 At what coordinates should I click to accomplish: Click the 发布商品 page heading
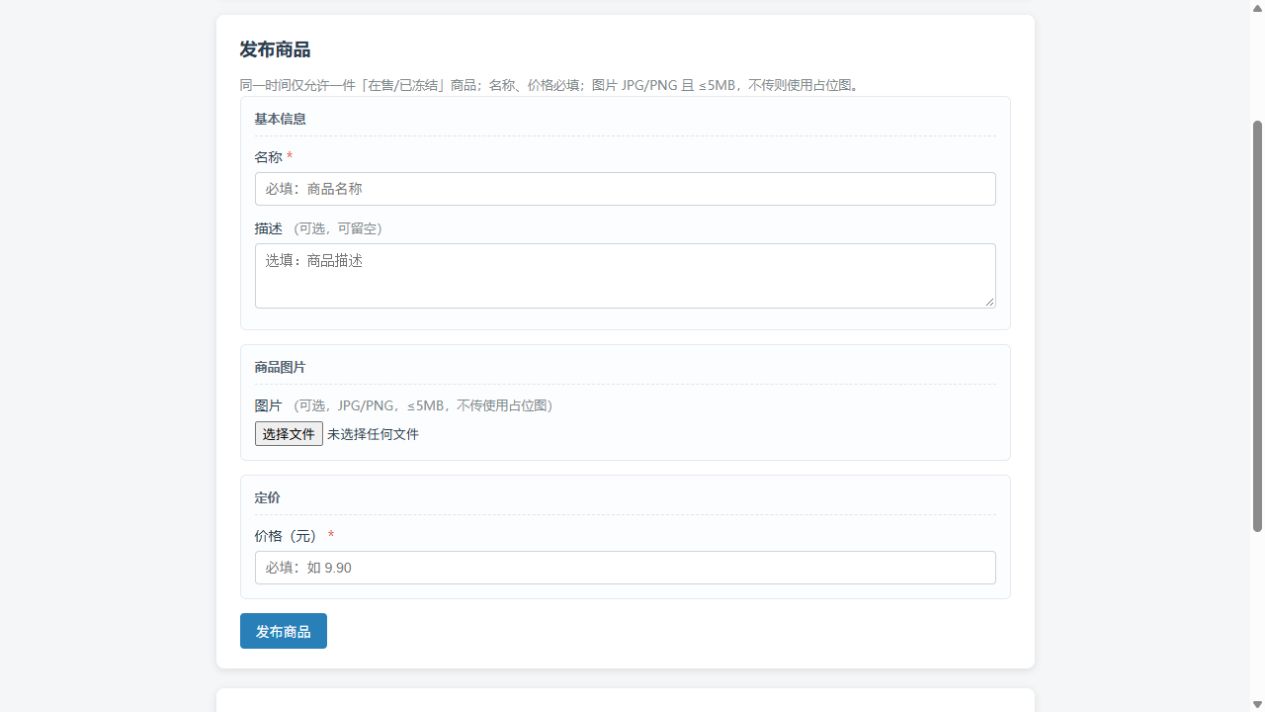275,50
